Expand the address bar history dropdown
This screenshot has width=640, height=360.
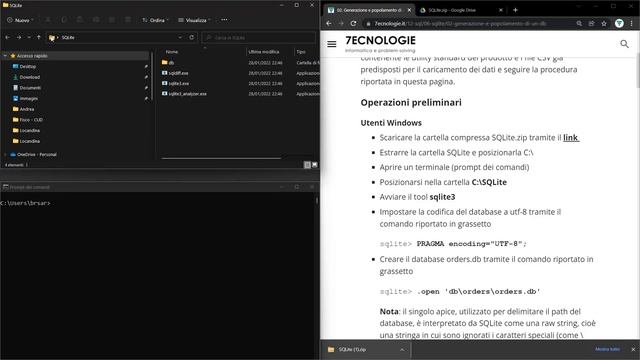180,37
